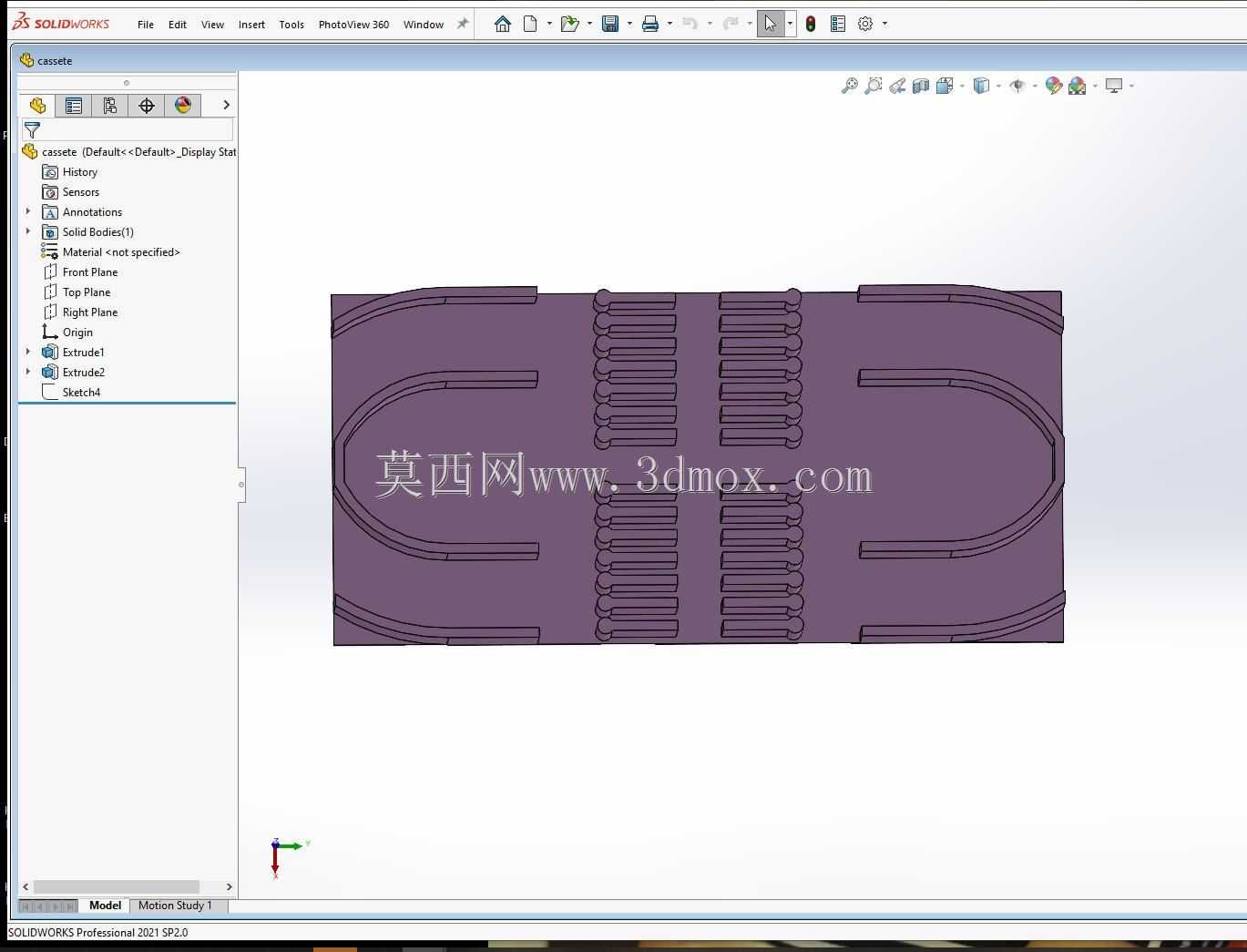The image size is (1247, 952).
Task: Activate the Select cursor tool
Action: (771, 24)
